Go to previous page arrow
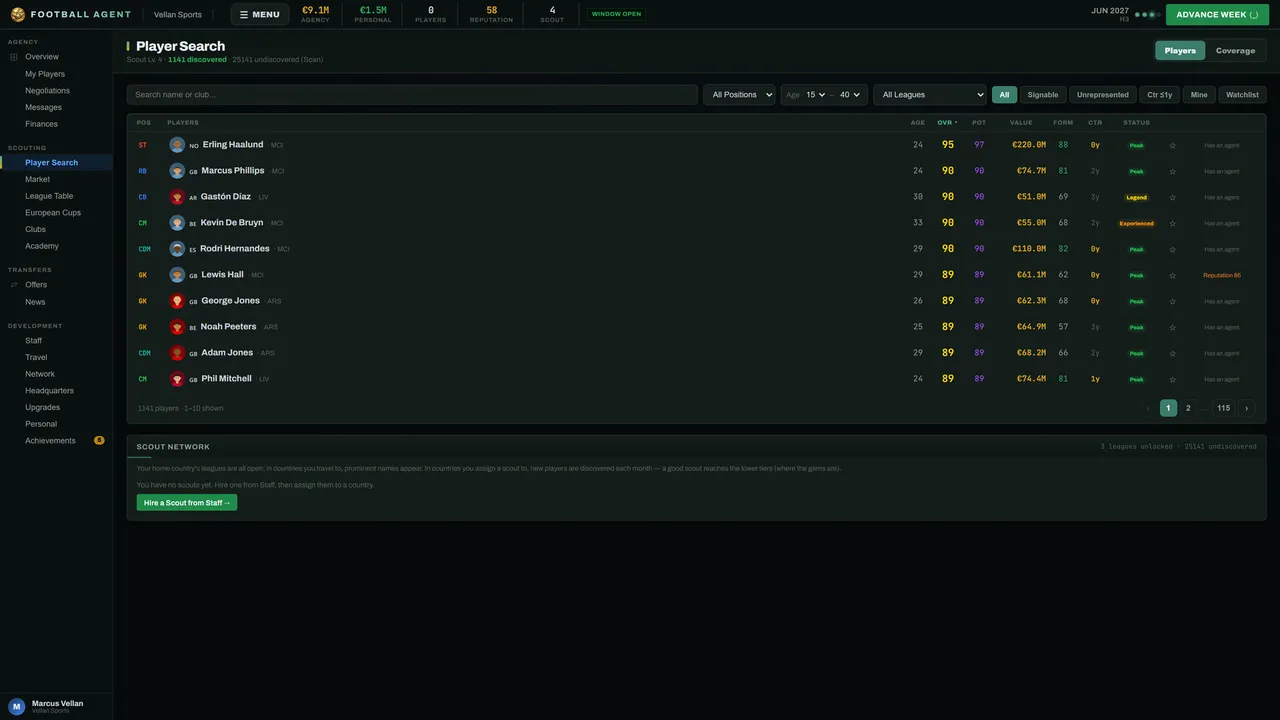The image size is (1280, 720). 1148,408
